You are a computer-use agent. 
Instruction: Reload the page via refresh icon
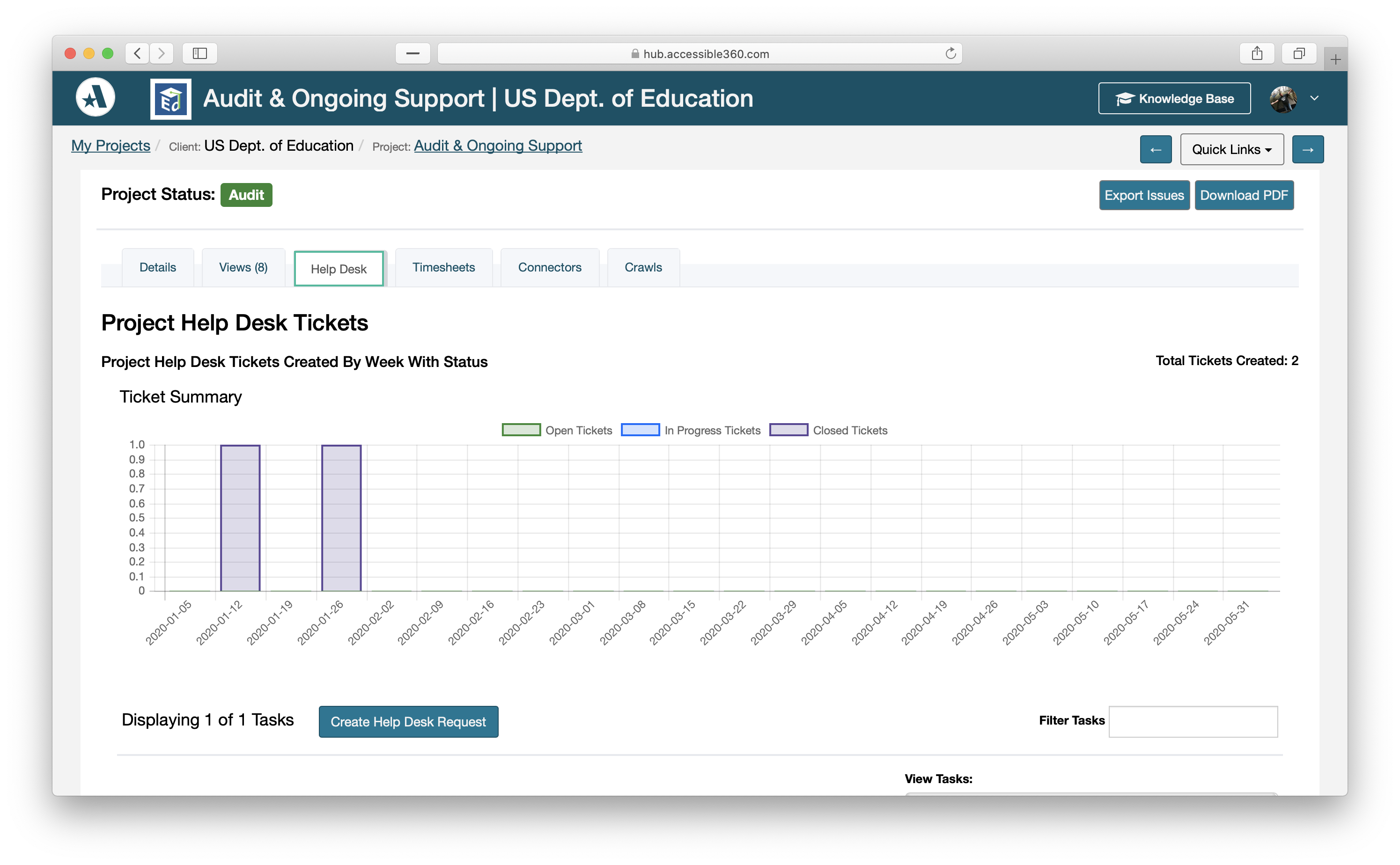point(951,53)
